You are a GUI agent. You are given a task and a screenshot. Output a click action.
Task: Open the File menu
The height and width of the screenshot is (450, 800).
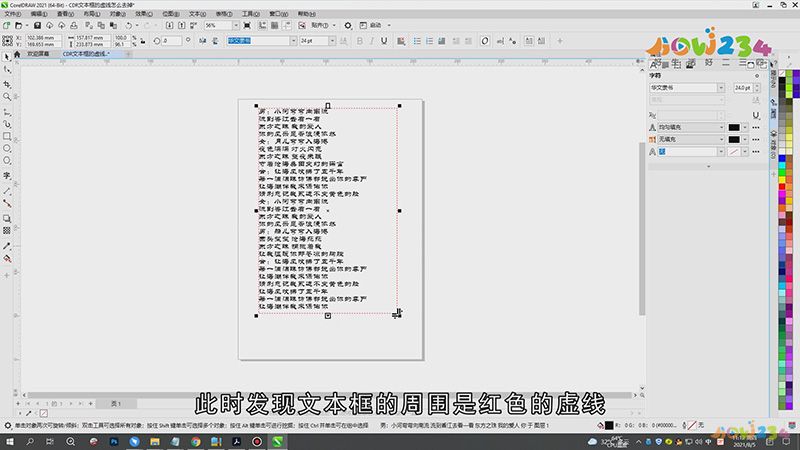coord(13,14)
